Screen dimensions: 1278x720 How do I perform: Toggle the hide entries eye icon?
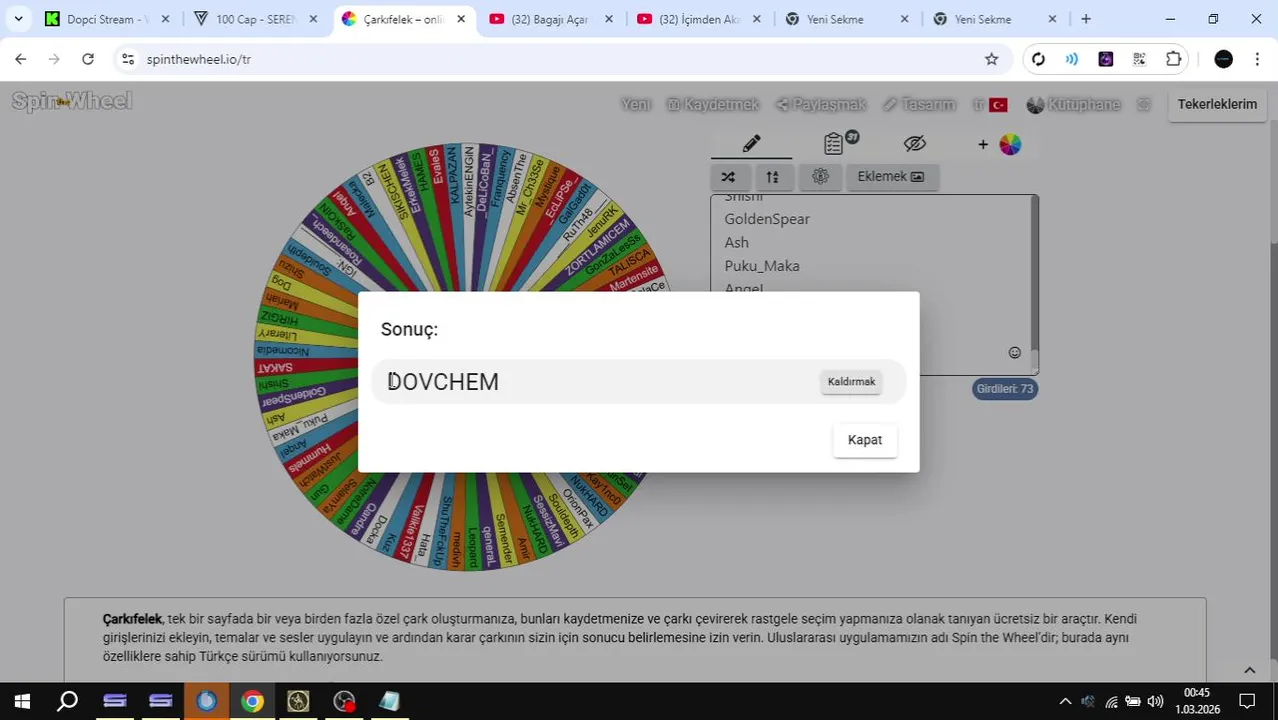click(915, 144)
